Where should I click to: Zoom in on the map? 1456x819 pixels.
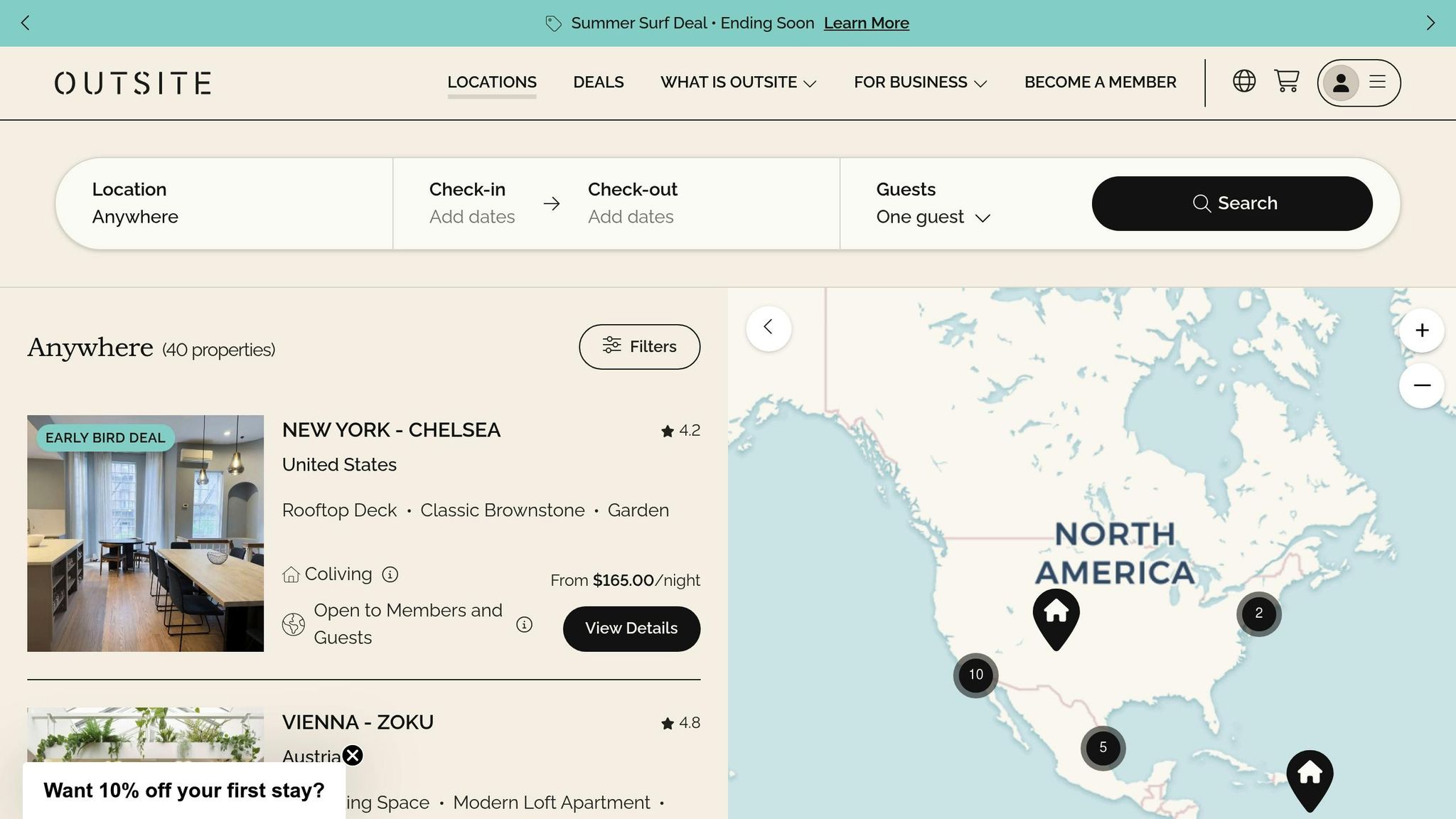pyautogui.click(x=1422, y=331)
